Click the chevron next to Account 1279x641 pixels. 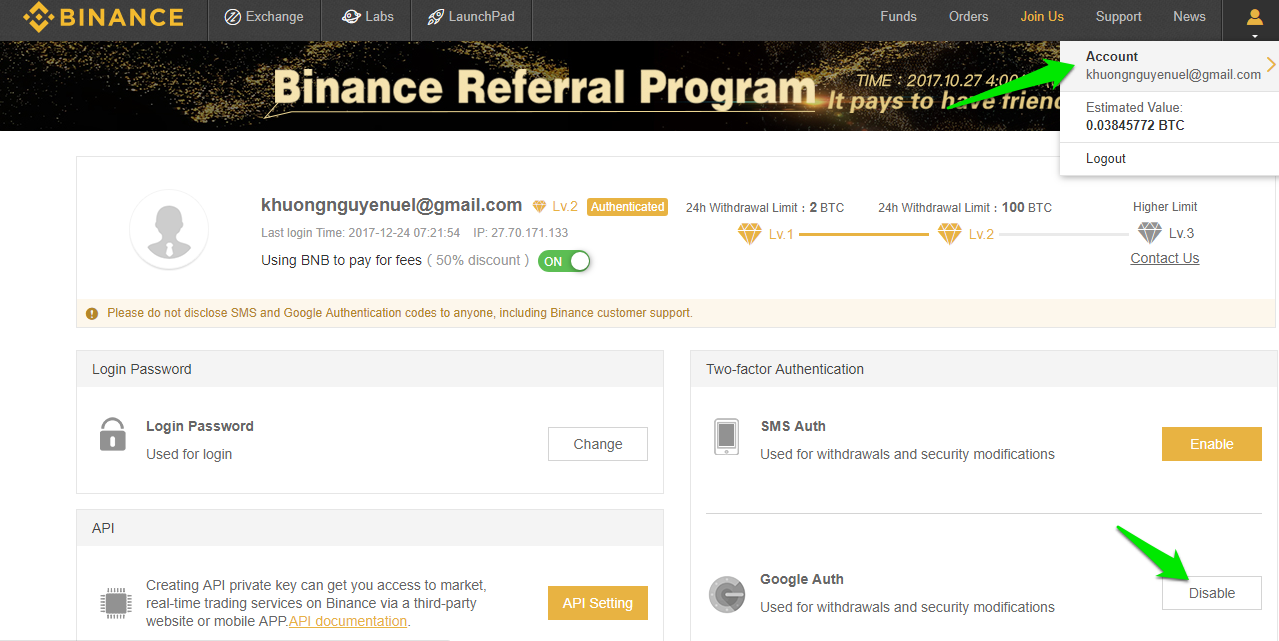click(x=1271, y=65)
